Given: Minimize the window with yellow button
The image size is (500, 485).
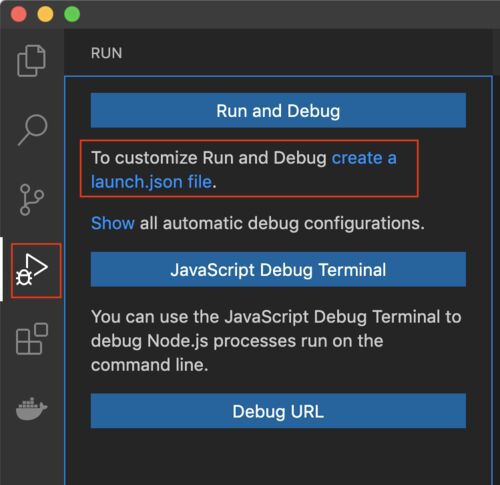Looking at the screenshot, I should tap(45, 14).
